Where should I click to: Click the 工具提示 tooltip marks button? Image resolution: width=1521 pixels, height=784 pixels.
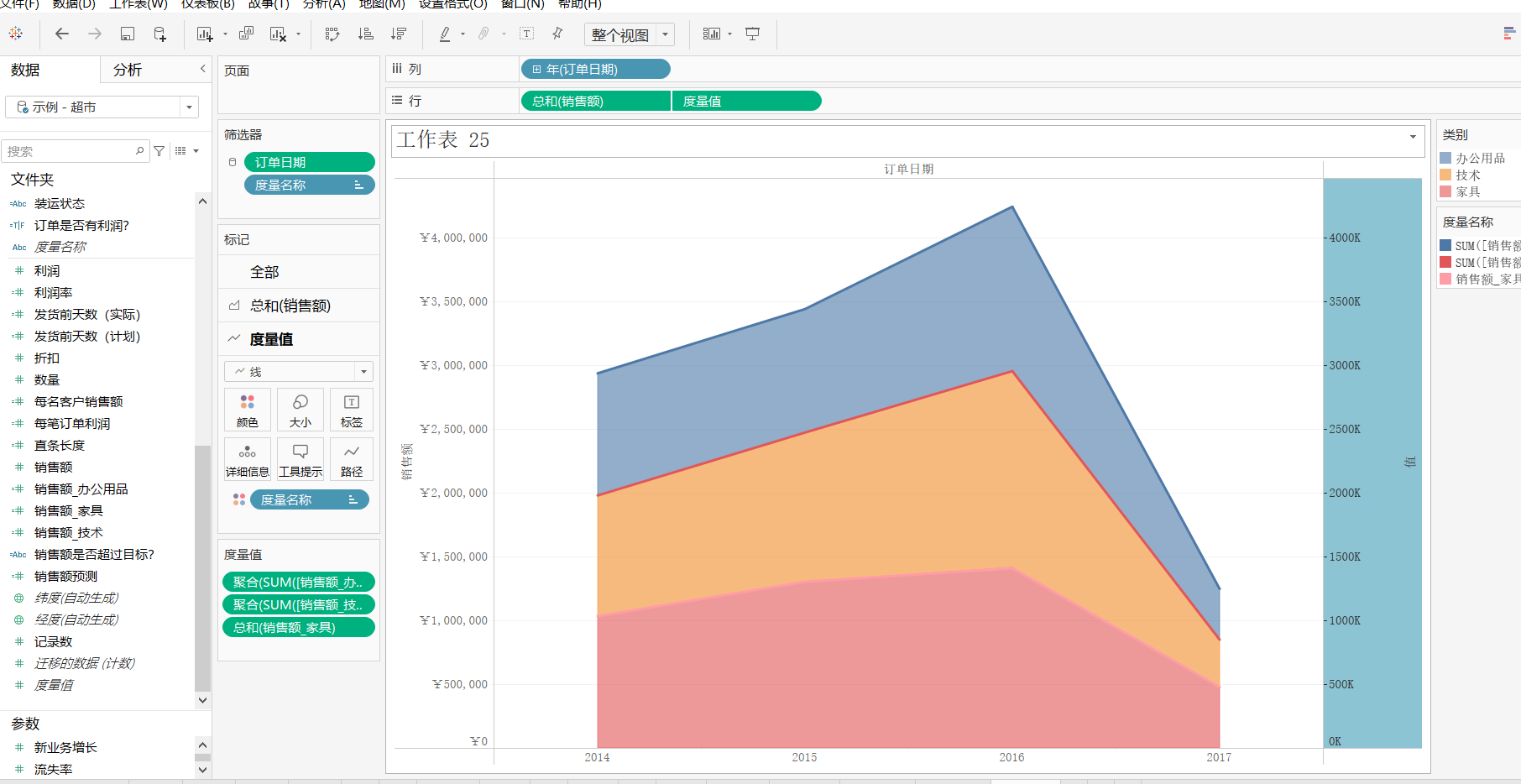pyautogui.click(x=300, y=459)
